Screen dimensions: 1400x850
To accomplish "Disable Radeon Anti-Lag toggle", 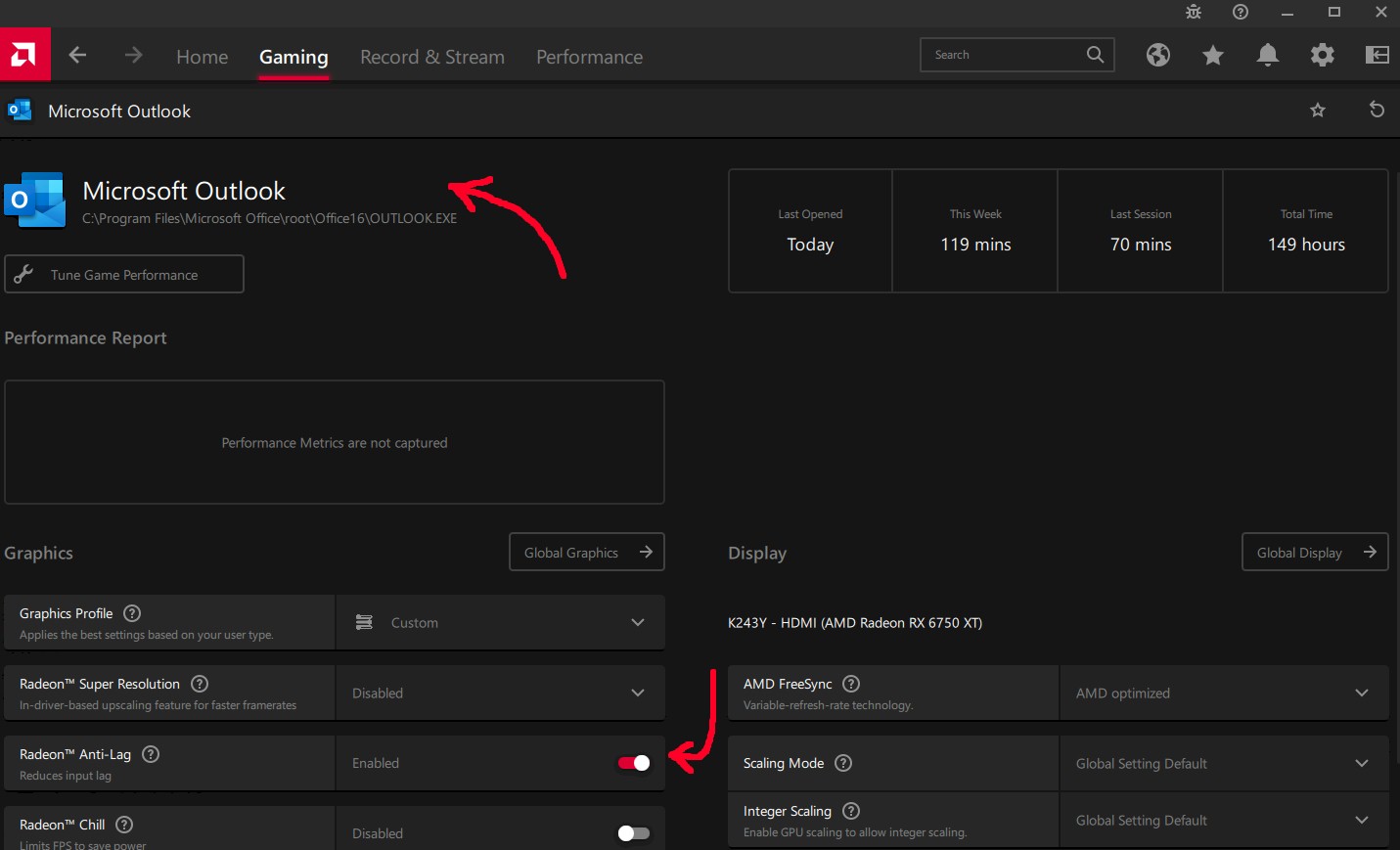I will click(x=634, y=763).
